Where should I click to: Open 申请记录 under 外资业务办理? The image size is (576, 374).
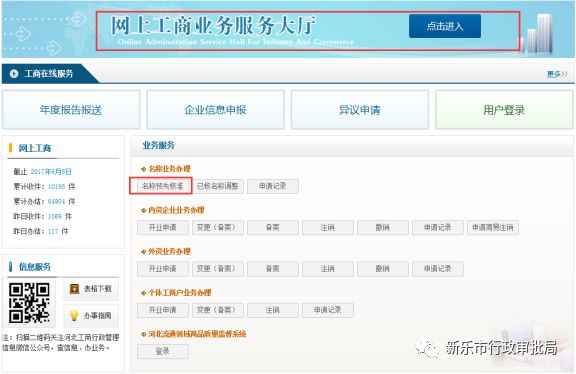point(438,269)
